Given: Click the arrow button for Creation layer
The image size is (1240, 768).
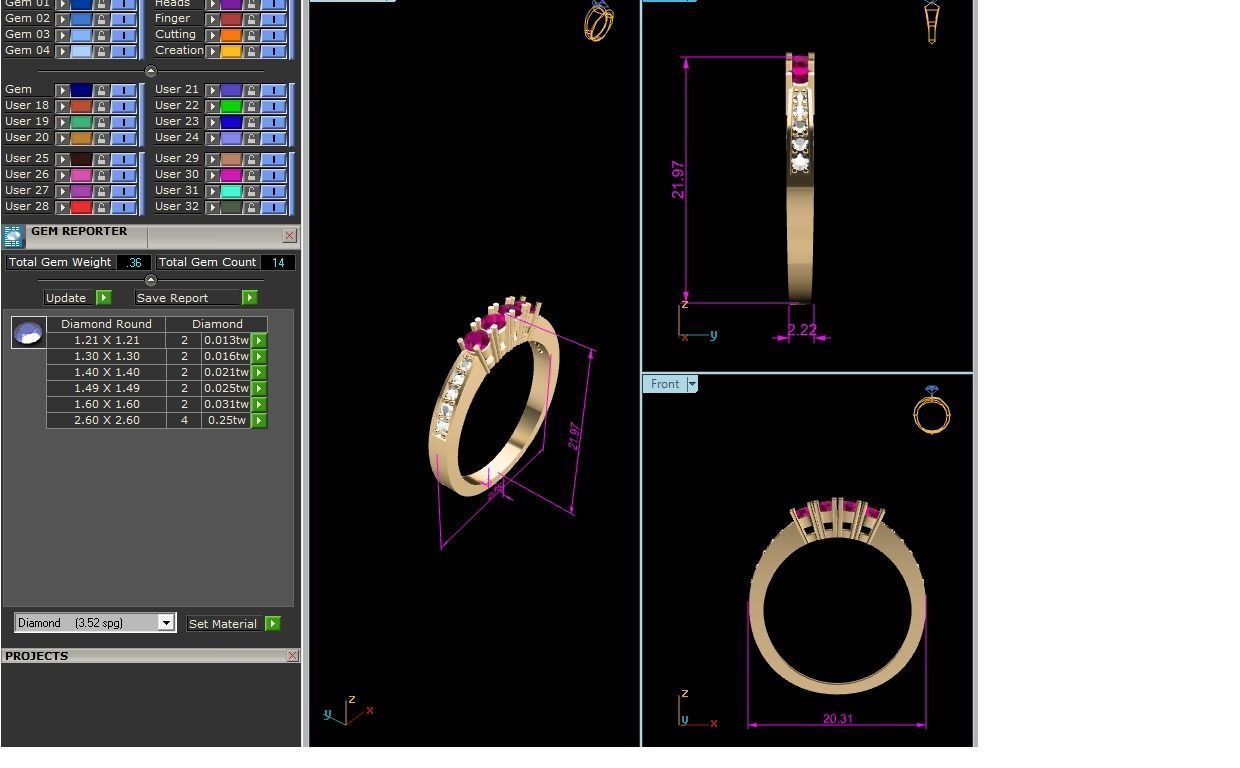Looking at the screenshot, I should pos(212,51).
